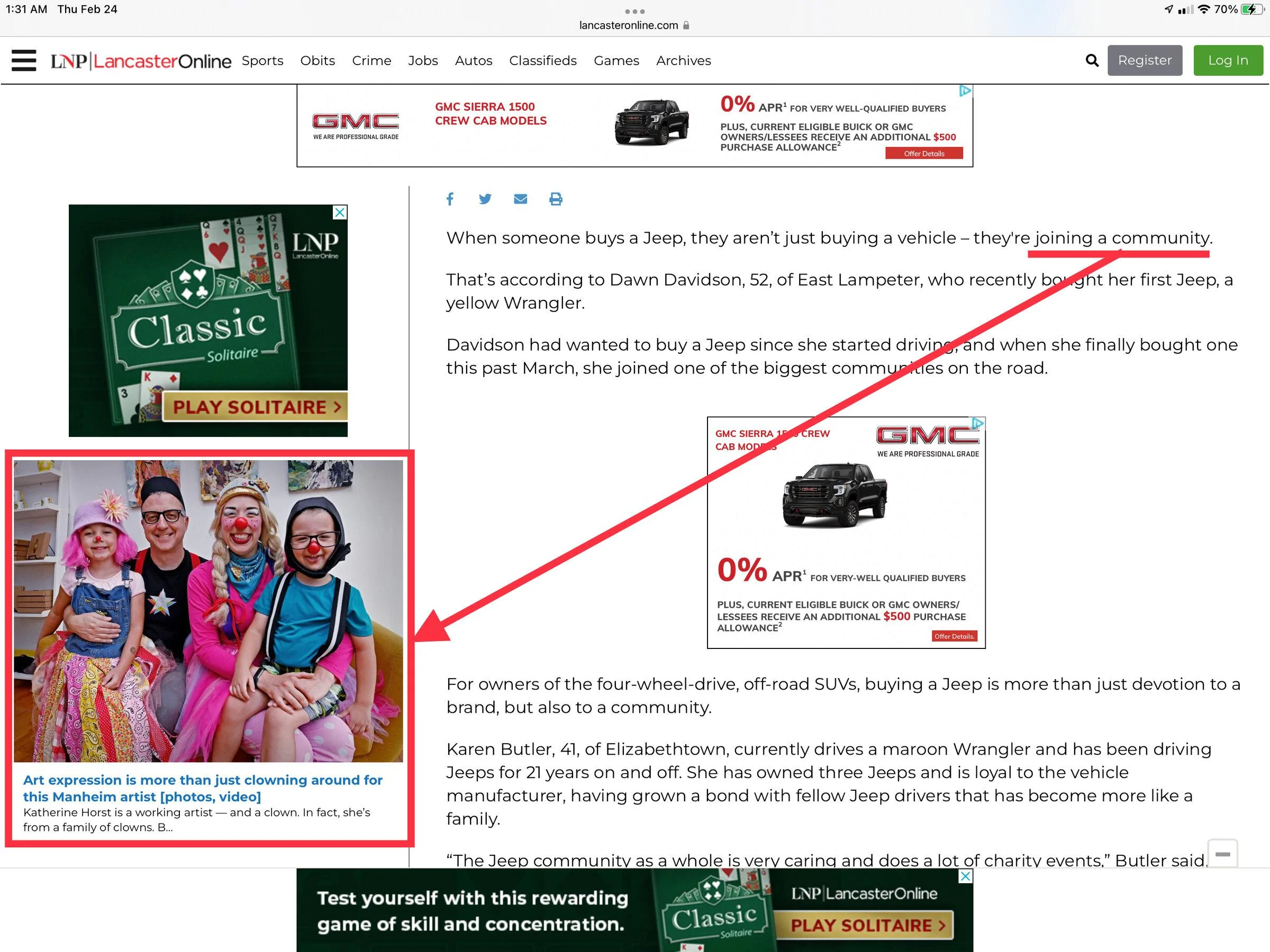Image resolution: width=1270 pixels, height=952 pixels.
Task: Open the Obits section
Action: [317, 60]
